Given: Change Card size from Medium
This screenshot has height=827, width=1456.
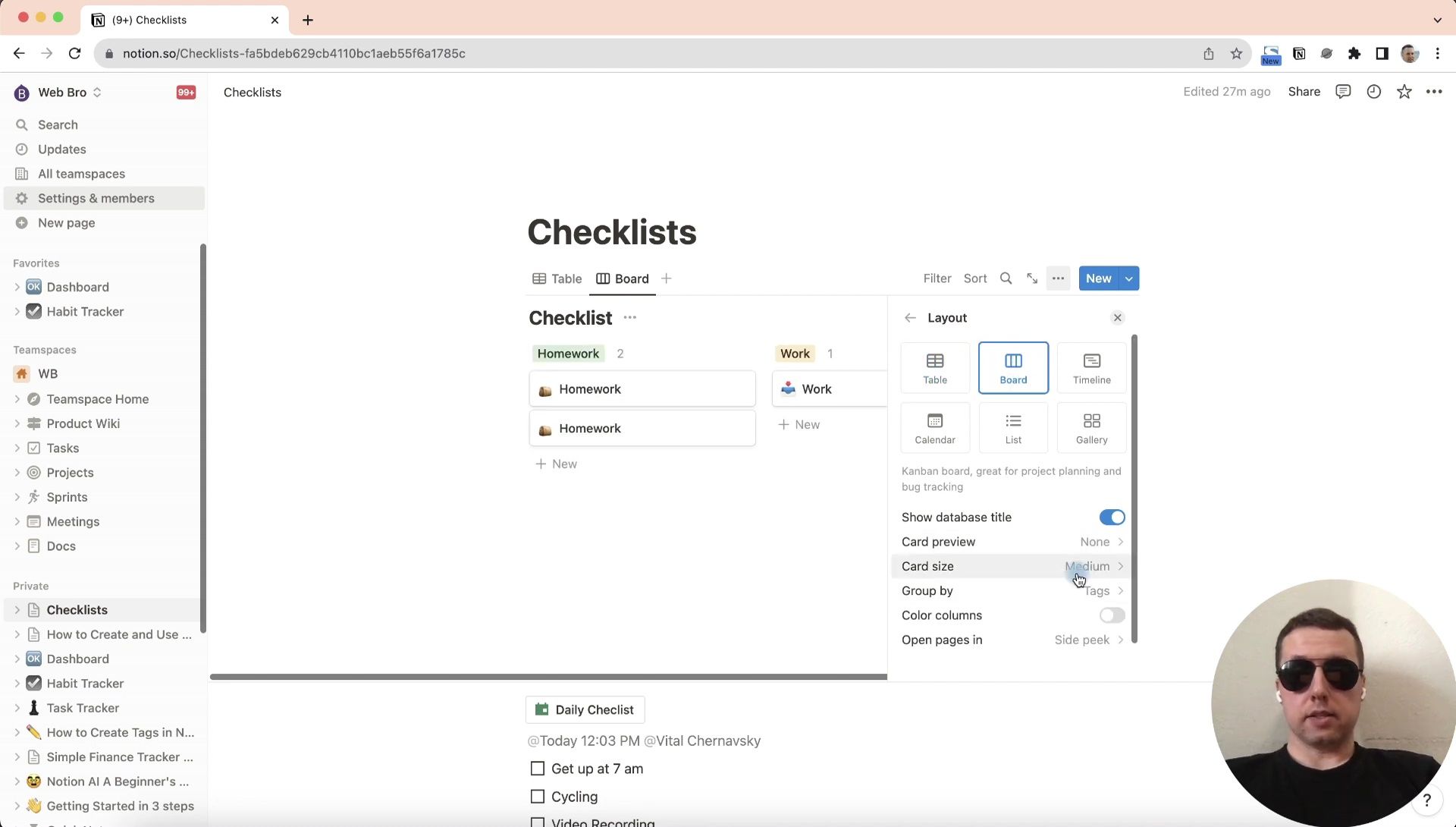Looking at the screenshot, I should pyautogui.click(x=1012, y=566).
